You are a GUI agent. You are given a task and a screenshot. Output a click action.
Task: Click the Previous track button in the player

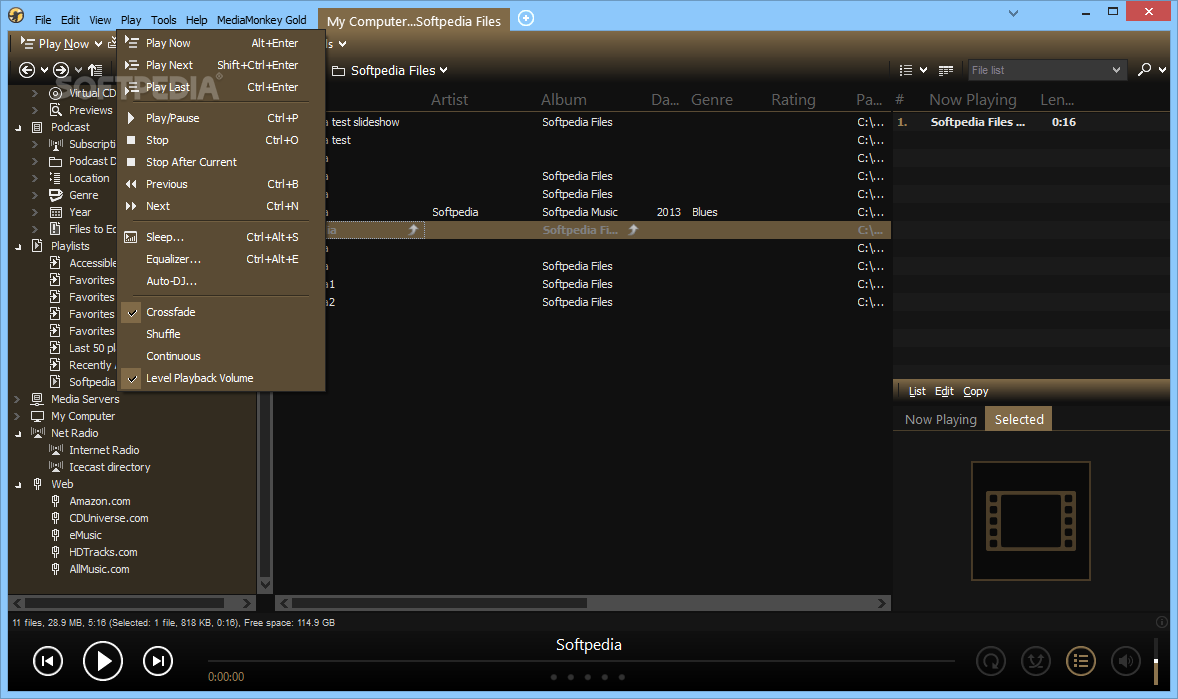(47, 661)
